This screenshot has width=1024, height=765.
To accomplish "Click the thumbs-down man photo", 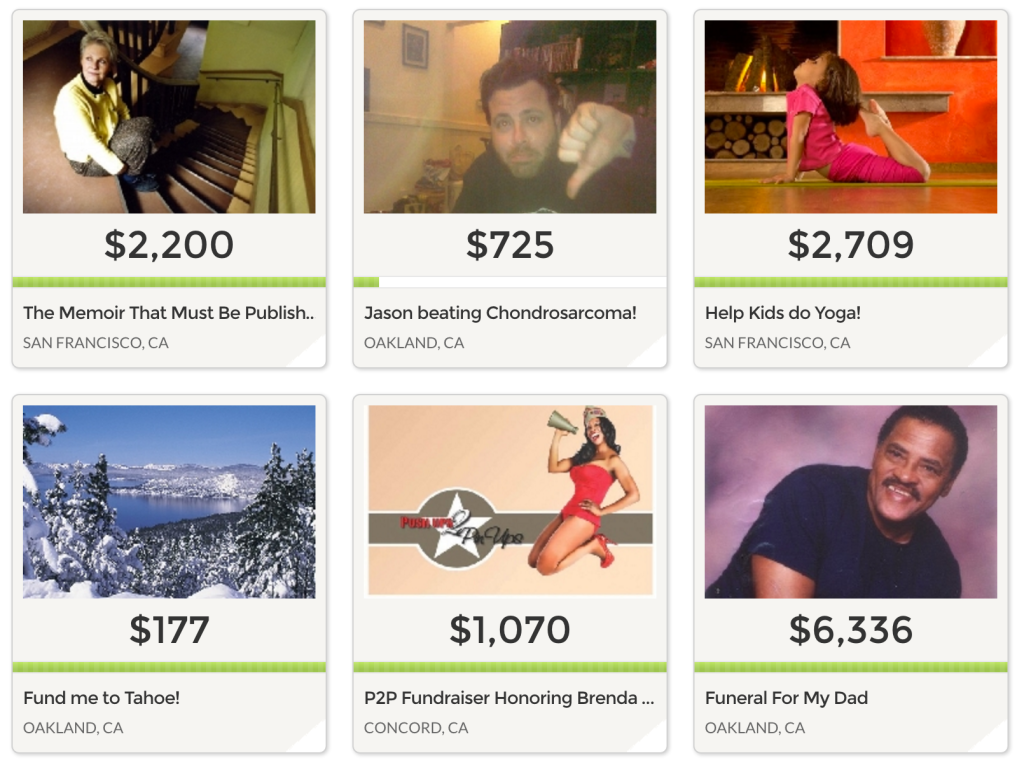I will (510, 116).
